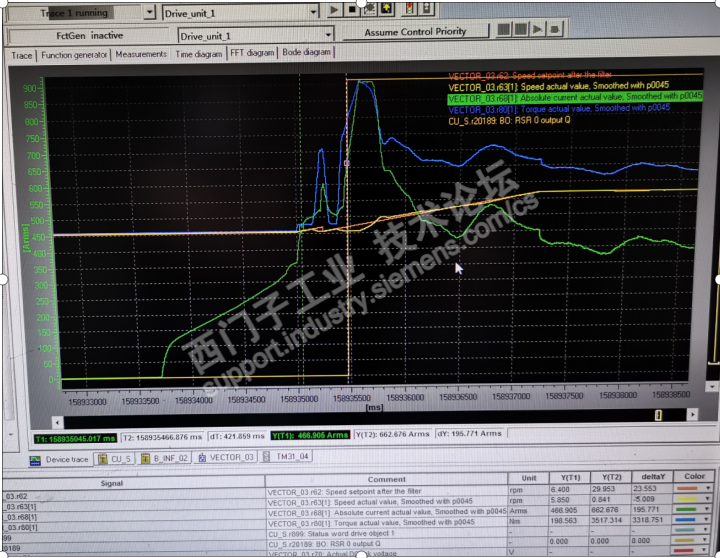The width and height of the screenshot is (720, 558).
Task: Click the T1: 158935045.017 ms field
Action: tap(75, 439)
